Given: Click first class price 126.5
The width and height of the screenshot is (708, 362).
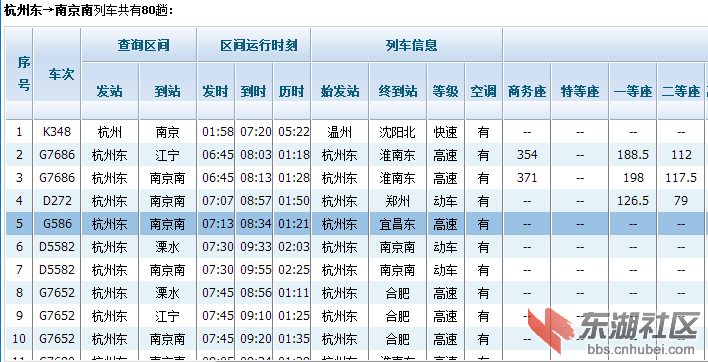Looking at the screenshot, I should [x=633, y=201].
